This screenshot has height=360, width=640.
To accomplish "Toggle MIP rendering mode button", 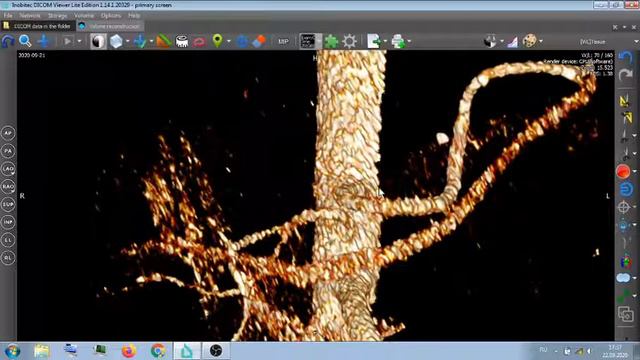I will click(283, 41).
